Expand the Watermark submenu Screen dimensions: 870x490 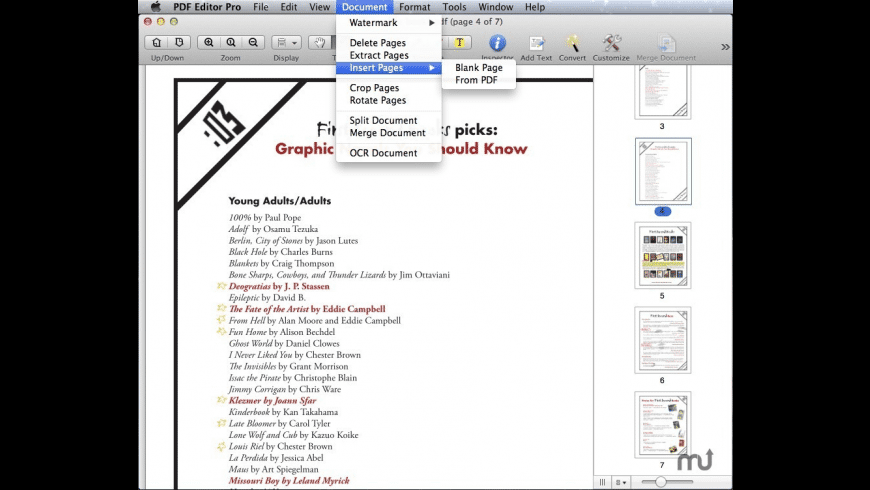390,23
